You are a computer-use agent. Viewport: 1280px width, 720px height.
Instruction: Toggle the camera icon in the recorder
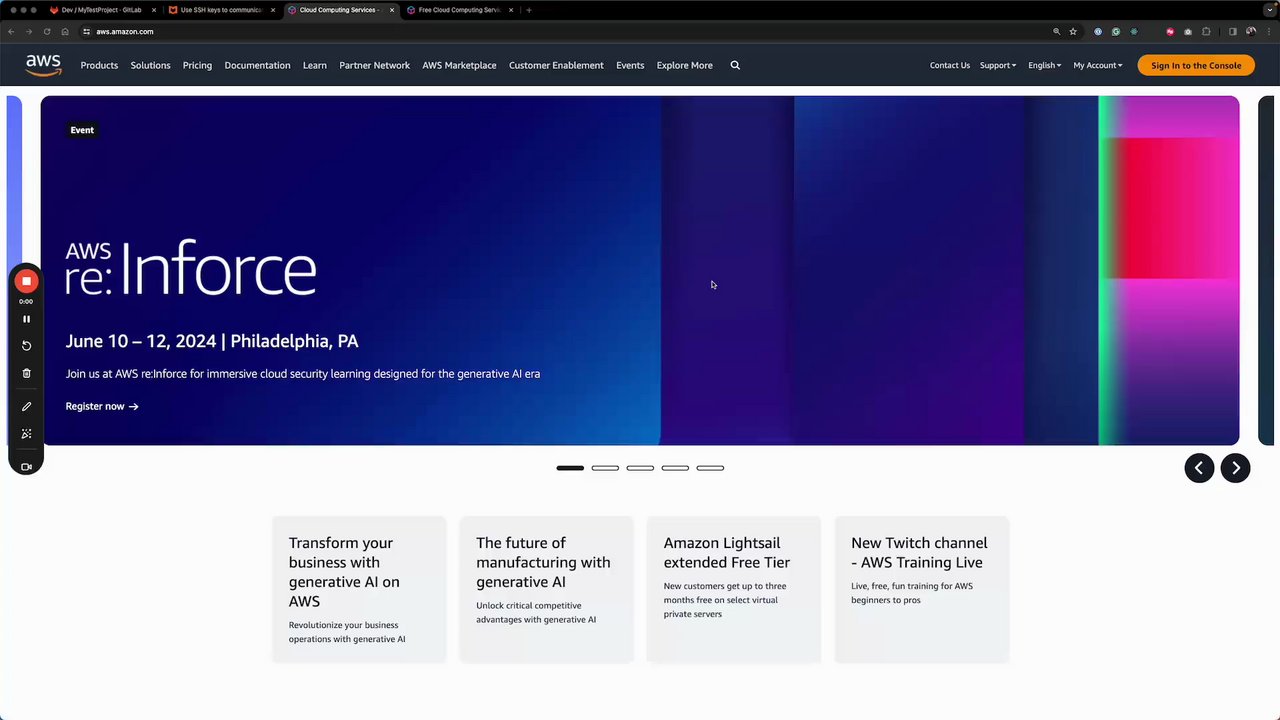click(x=27, y=467)
